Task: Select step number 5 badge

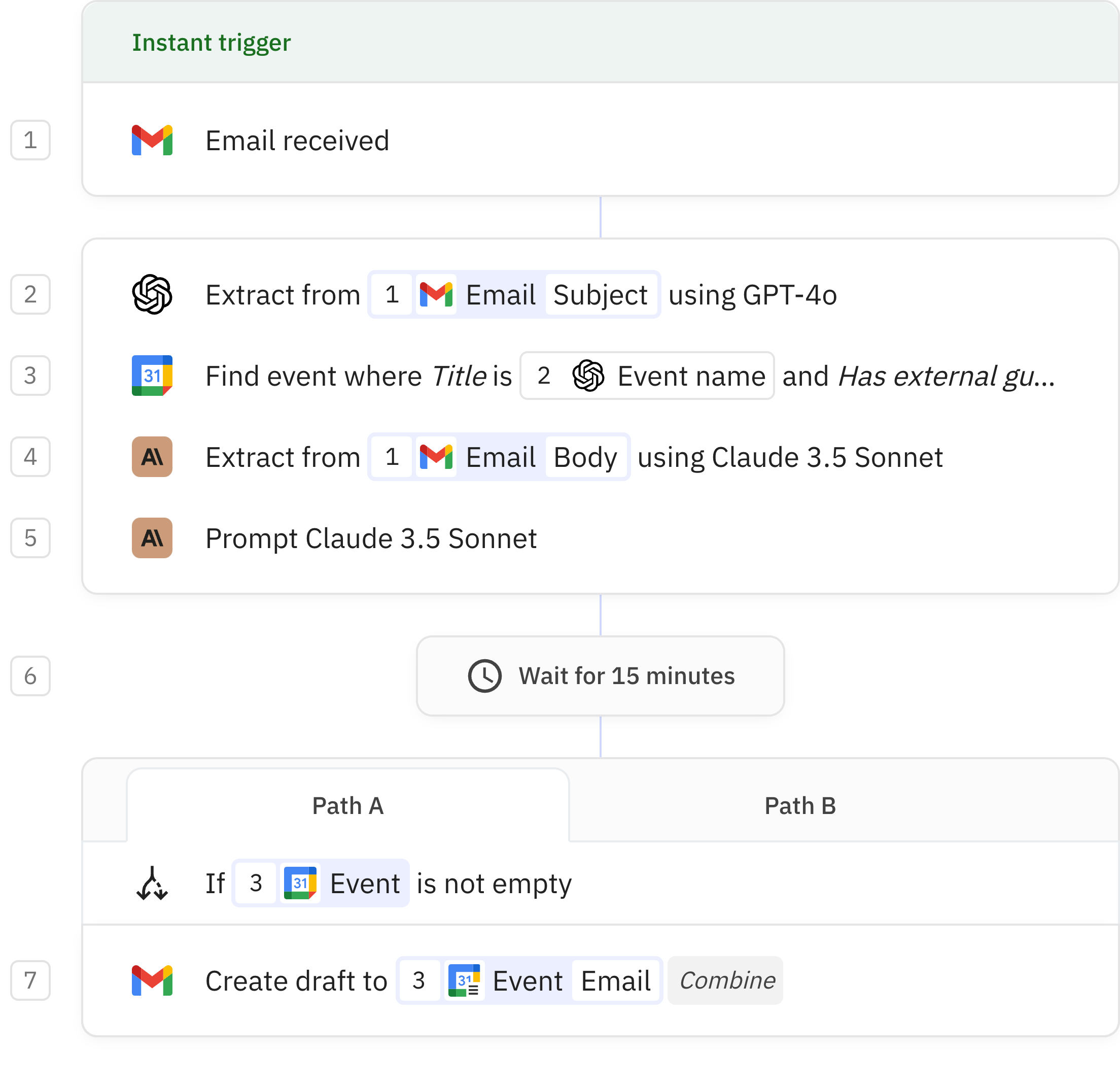Action: coord(30,538)
